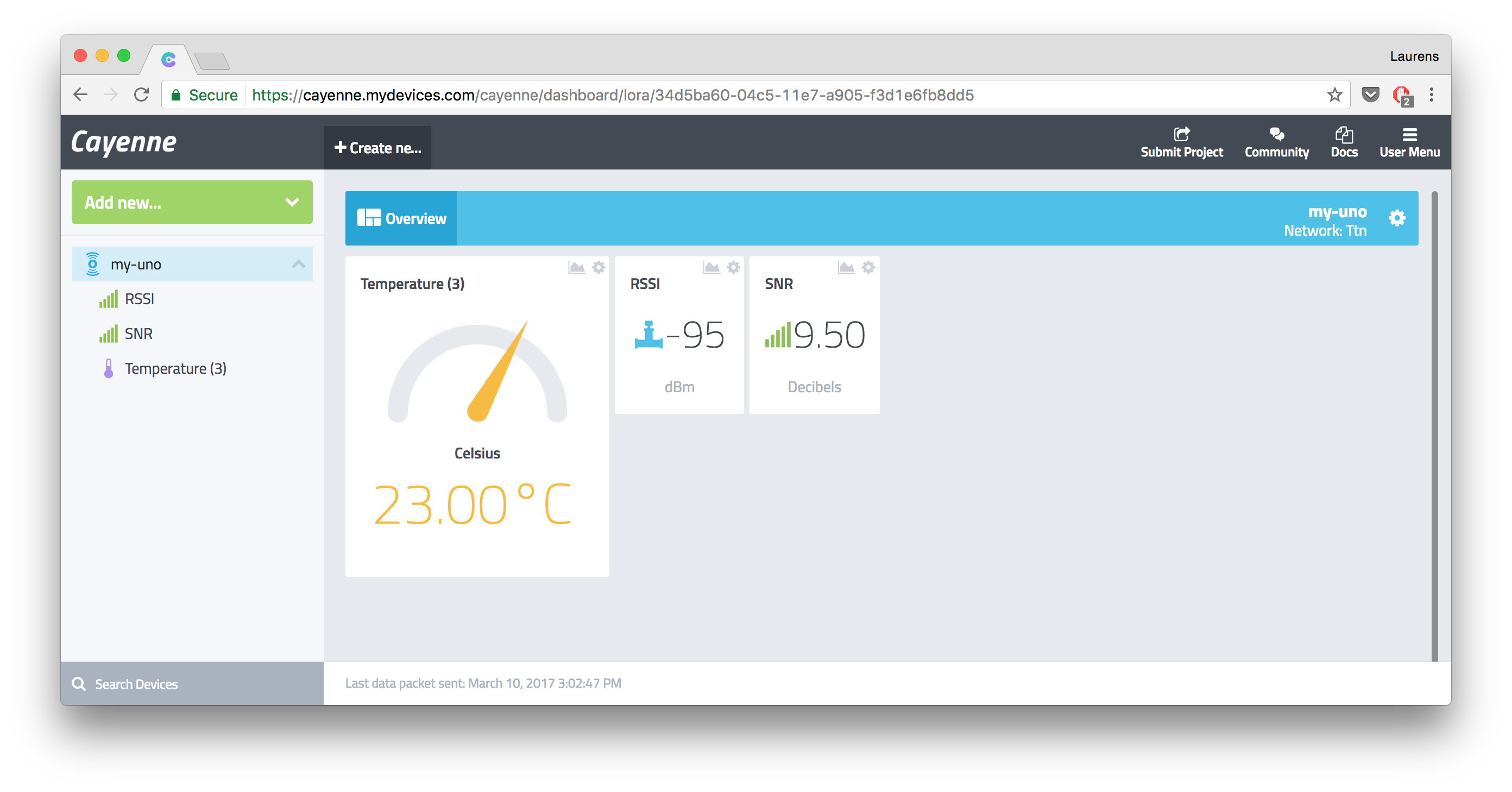
Task: Select the my-uno device row
Action: (x=192, y=264)
